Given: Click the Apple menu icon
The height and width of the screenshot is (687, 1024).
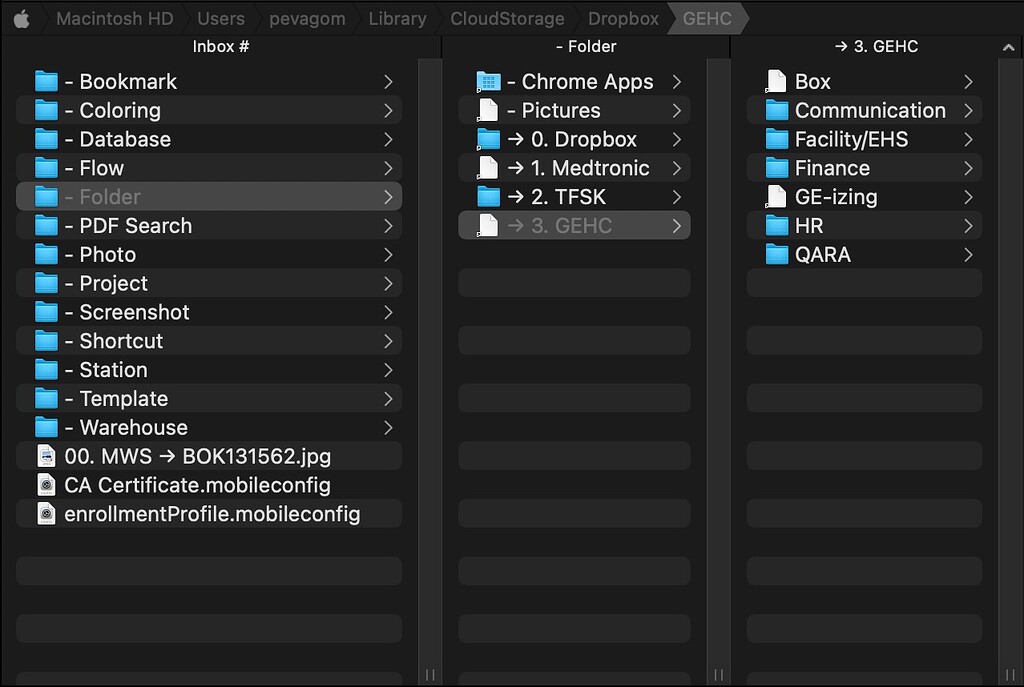Looking at the screenshot, I should 24,17.
